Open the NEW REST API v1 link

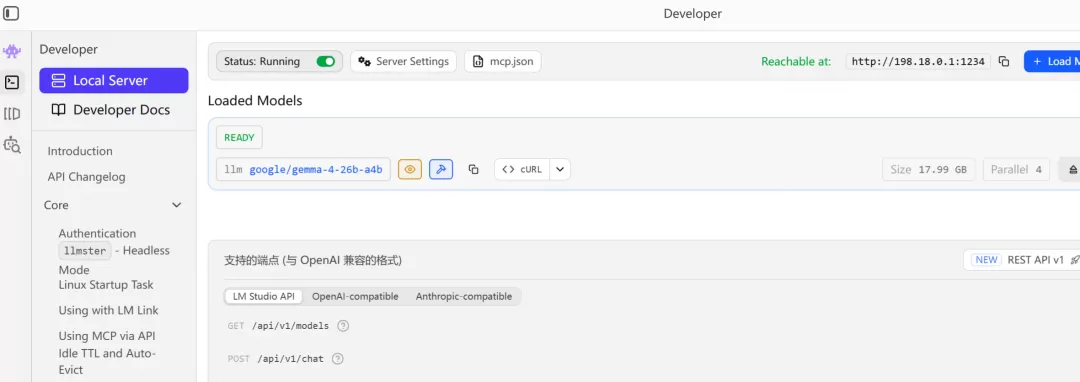1021,260
